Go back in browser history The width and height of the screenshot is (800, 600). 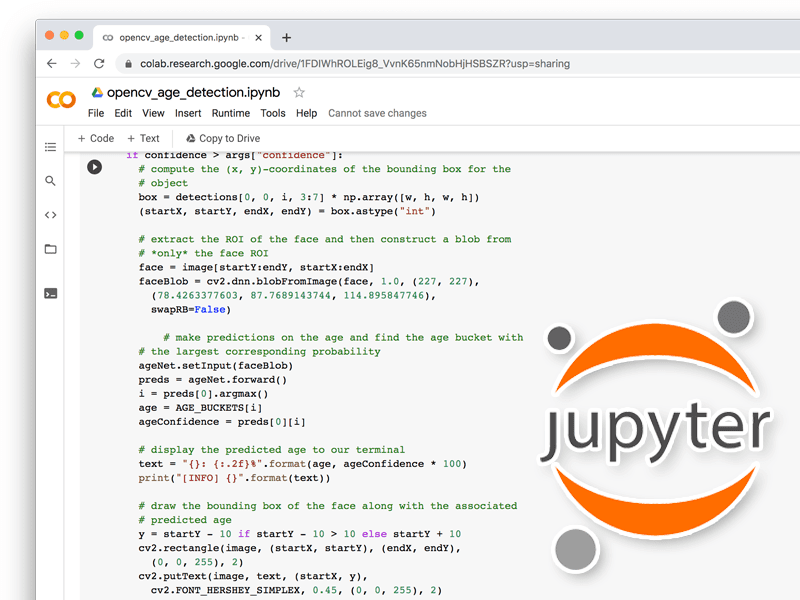[x=52, y=63]
